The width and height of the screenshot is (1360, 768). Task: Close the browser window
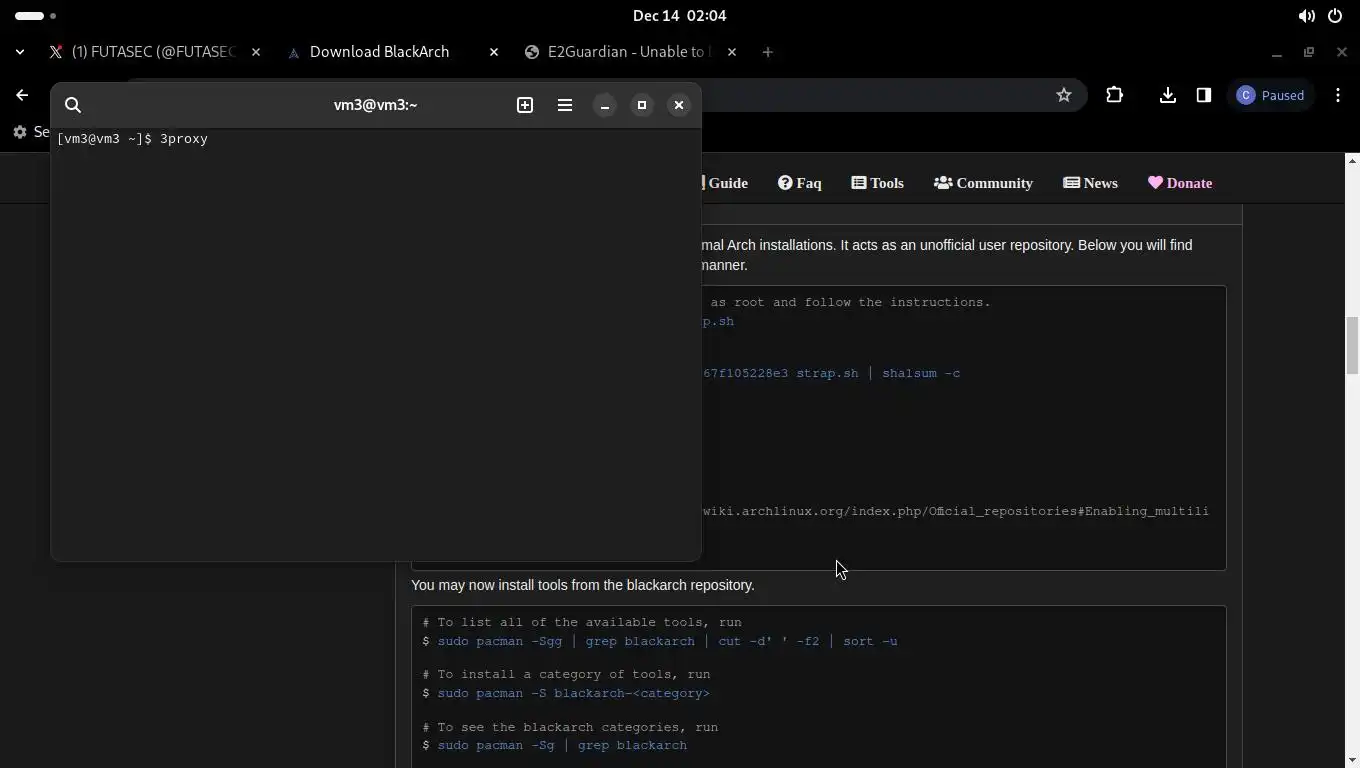point(1342,52)
